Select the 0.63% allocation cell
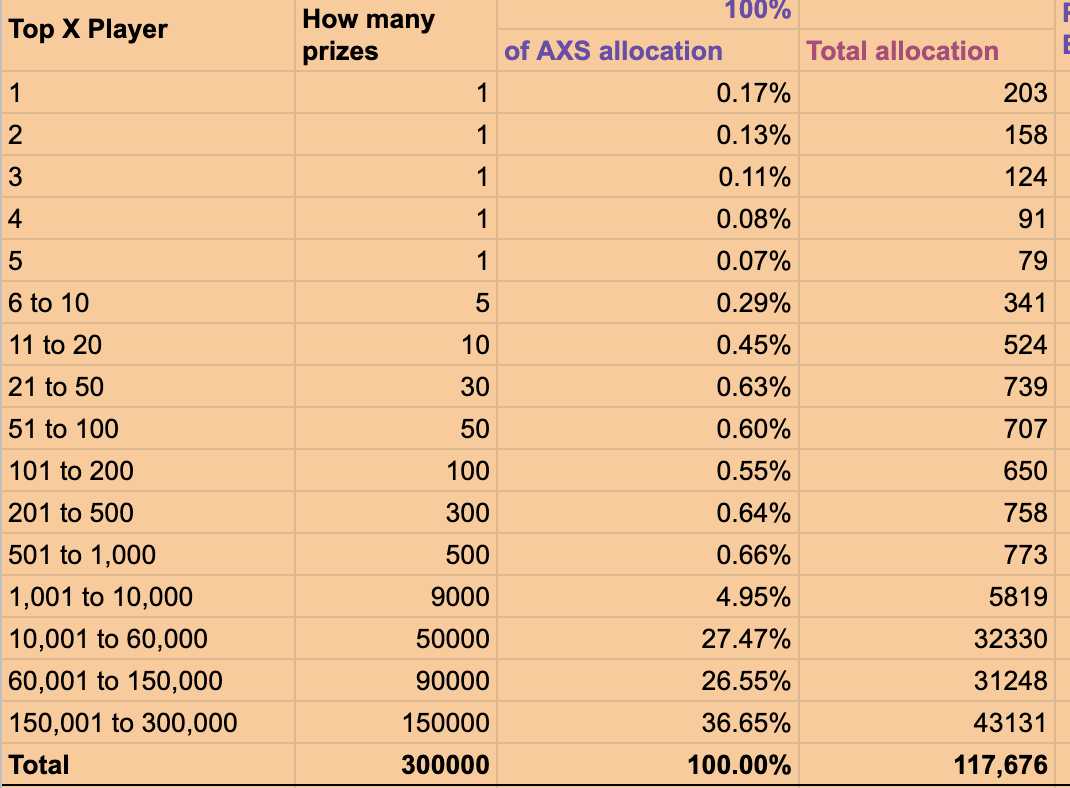This screenshot has height=788, width=1070. (x=648, y=387)
